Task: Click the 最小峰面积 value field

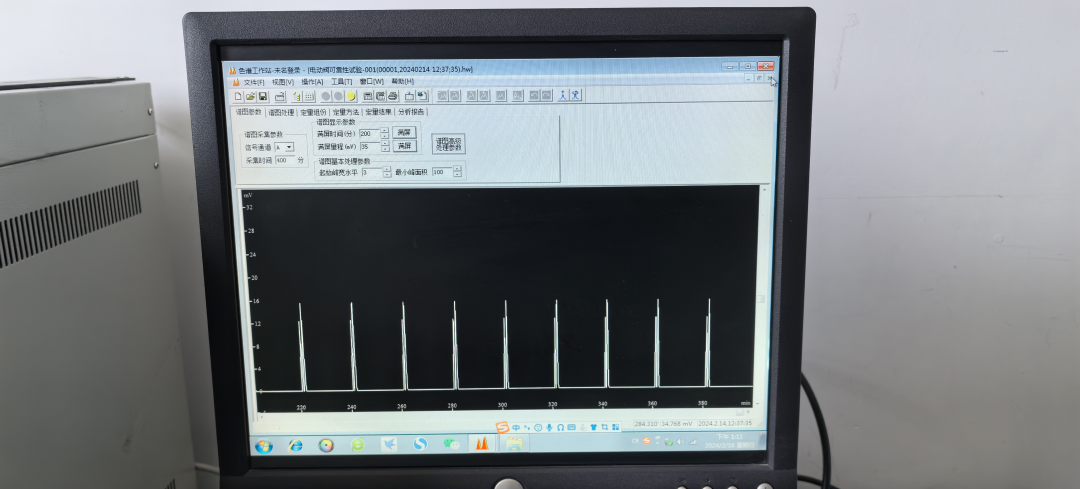Action: coord(442,172)
